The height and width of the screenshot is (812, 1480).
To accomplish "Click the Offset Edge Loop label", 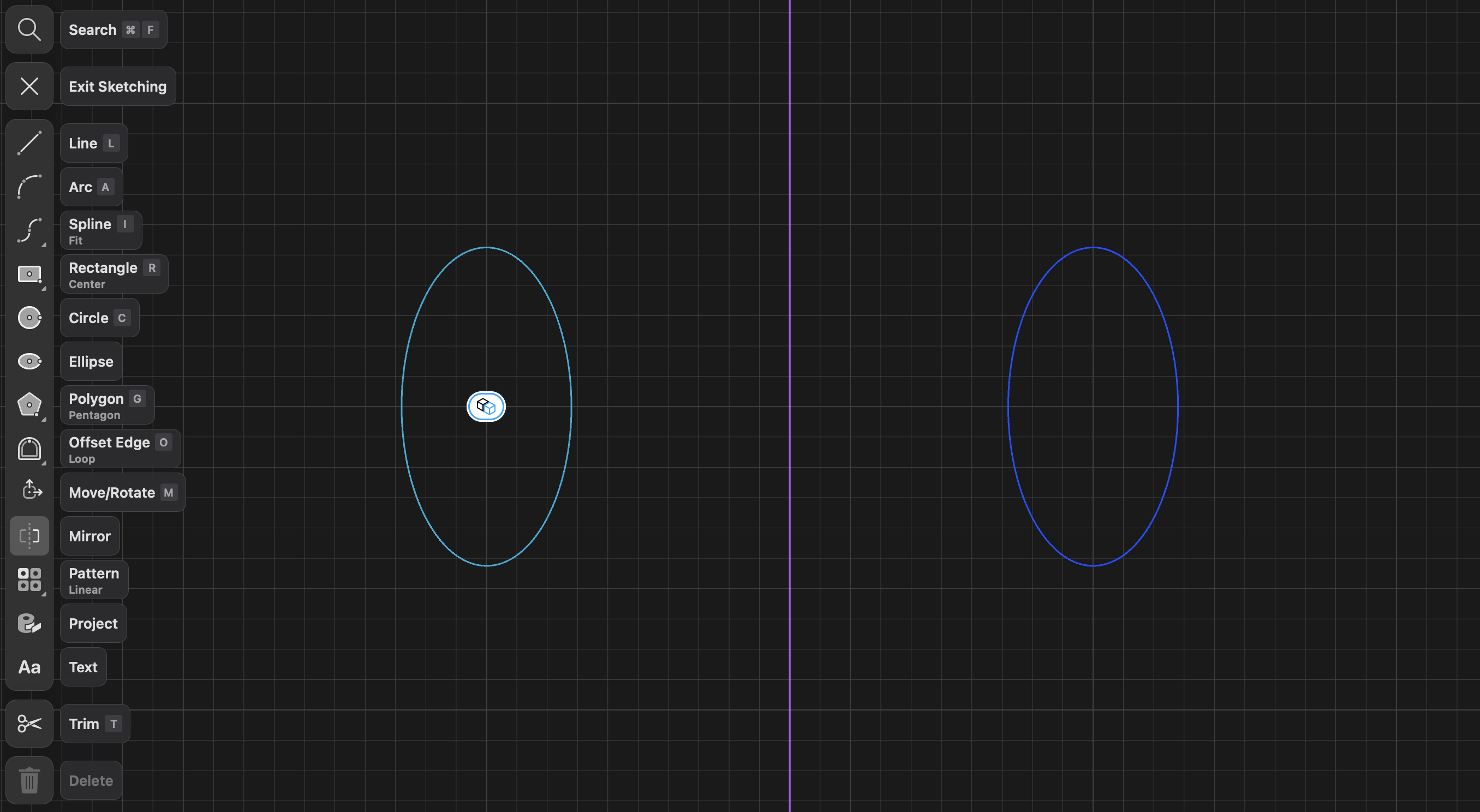I will (121, 449).
